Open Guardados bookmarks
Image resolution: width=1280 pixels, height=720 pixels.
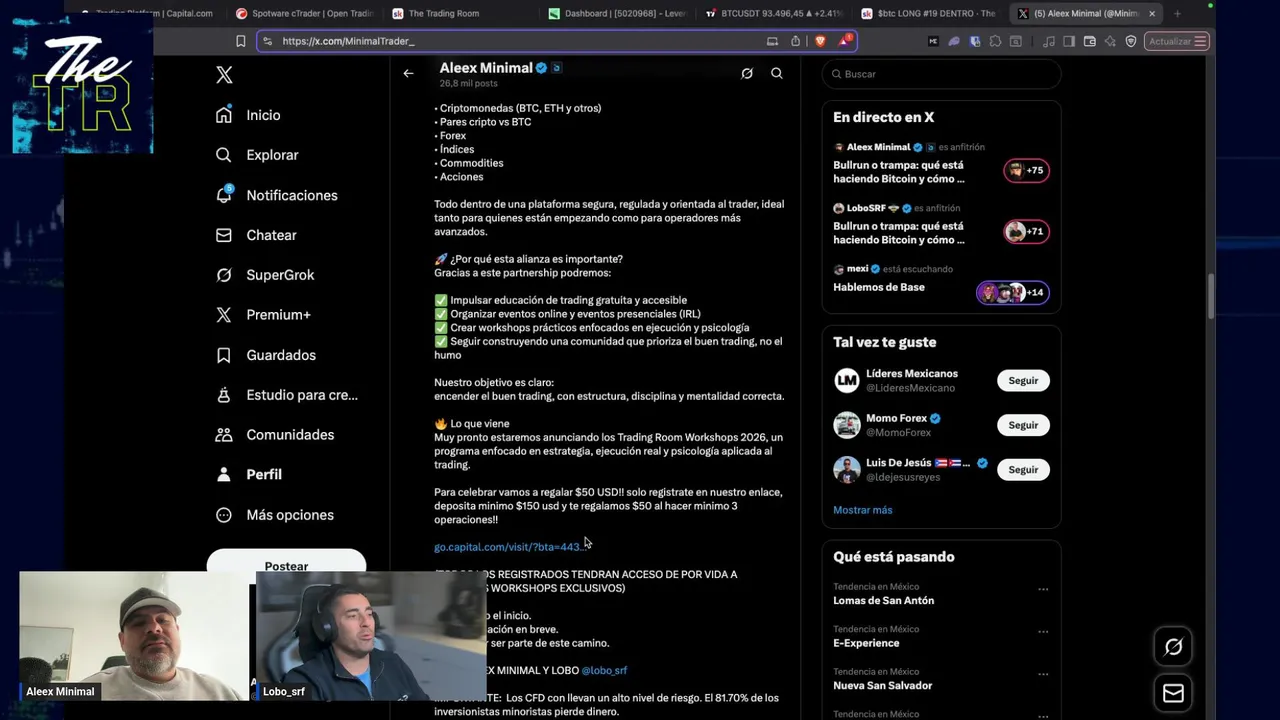pos(266,355)
